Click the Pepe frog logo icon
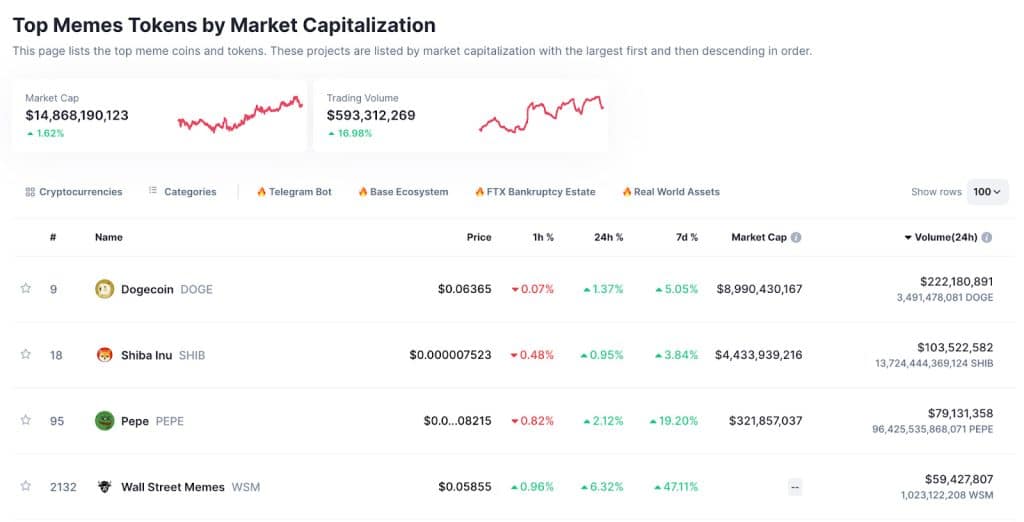This screenshot has height=522, width=1024. (104, 421)
